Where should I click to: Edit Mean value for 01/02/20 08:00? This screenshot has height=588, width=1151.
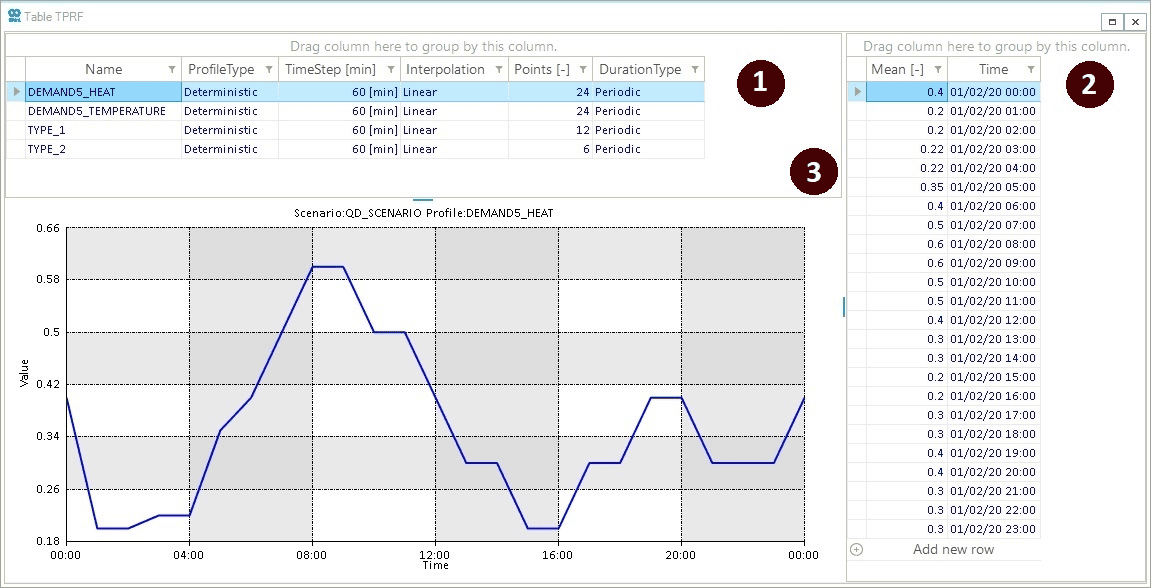(x=906, y=244)
